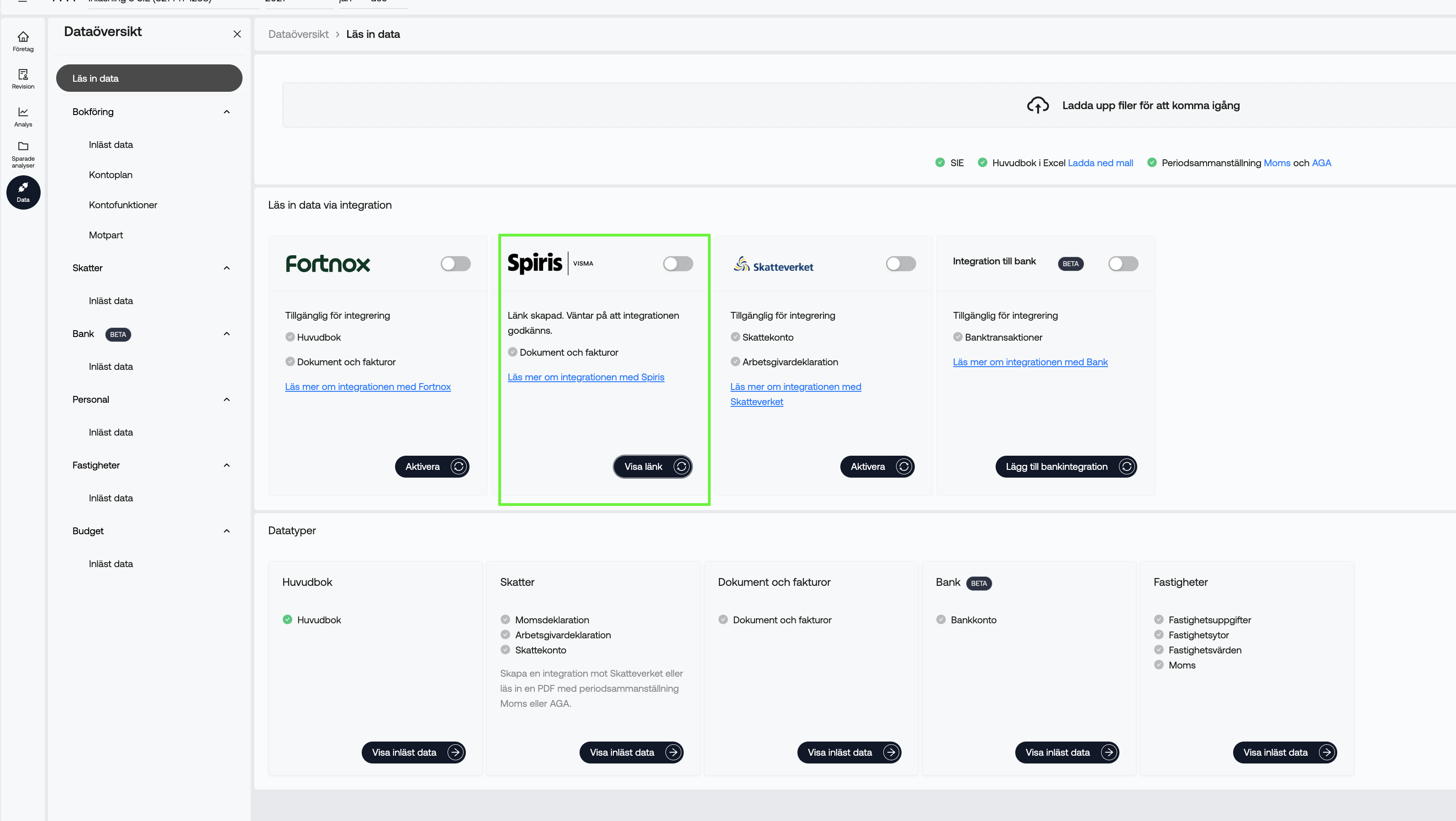Image resolution: width=1456 pixels, height=821 pixels.
Task: Open Kontoplan in the sidebar
Action: [111, 174]
